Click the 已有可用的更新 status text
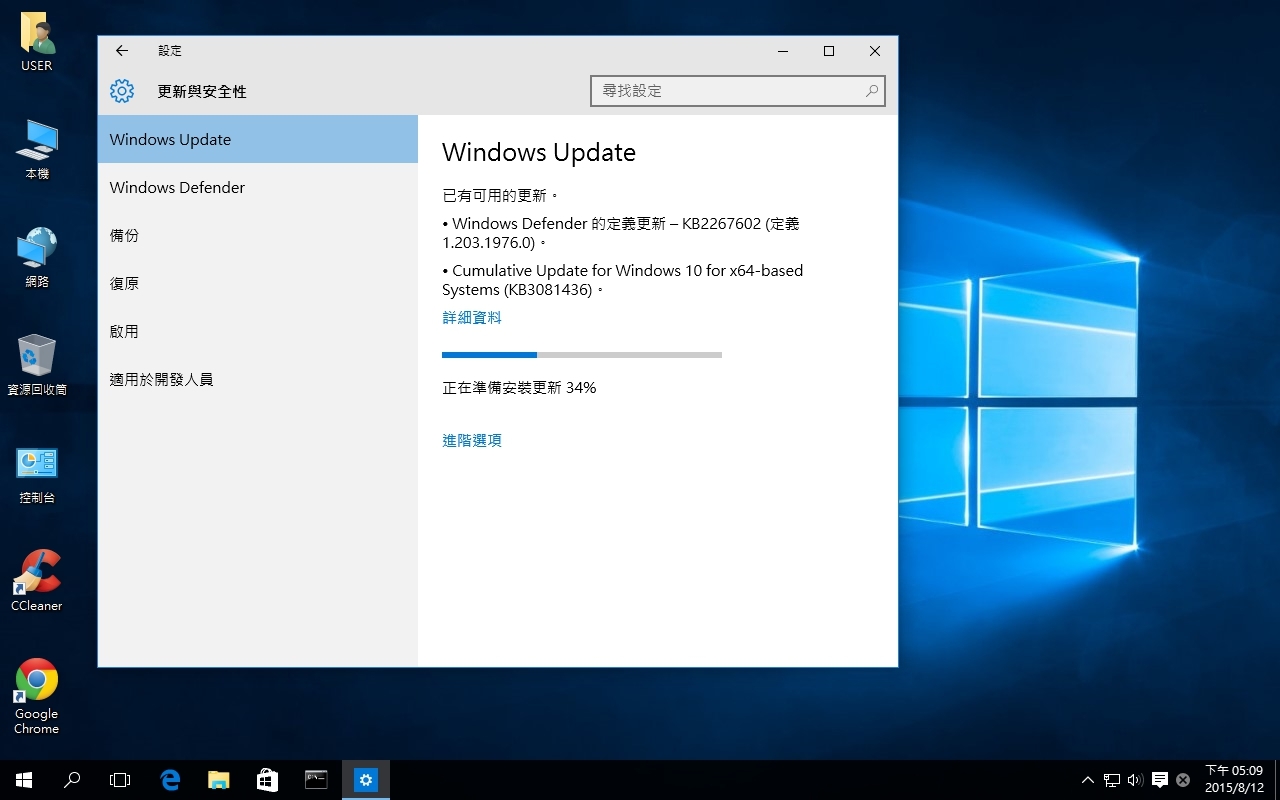This screenshot has width=1280, height=800. click(x=500, y=196)
